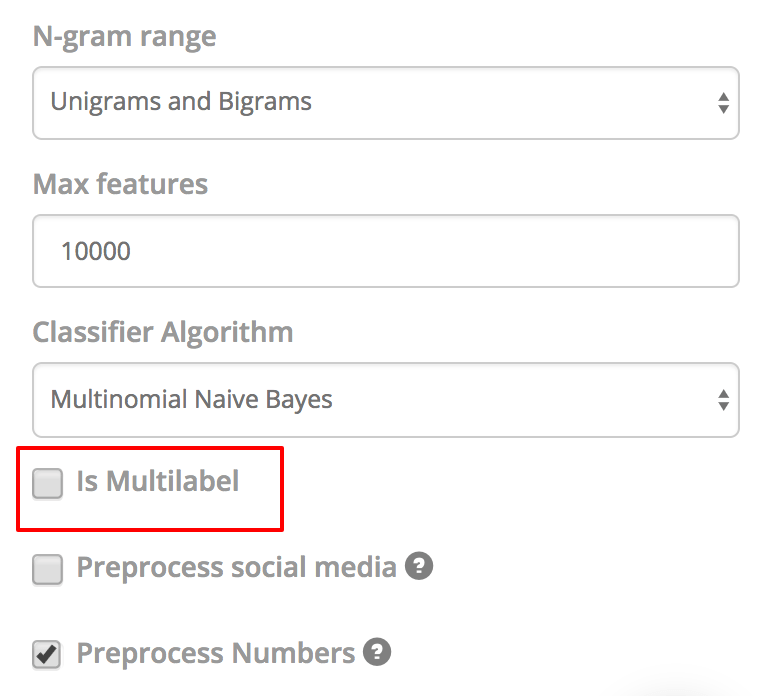Open help for Preprocess social media
The height and width of the screenshot is (696, 768).
point(420,567)
